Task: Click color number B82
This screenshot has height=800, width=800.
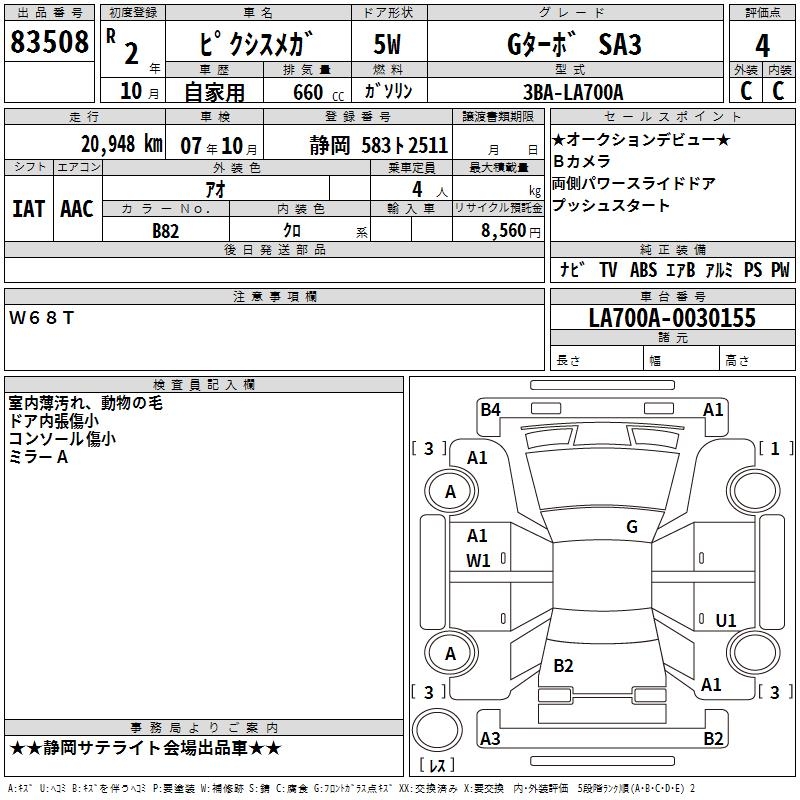Action: 165,231
